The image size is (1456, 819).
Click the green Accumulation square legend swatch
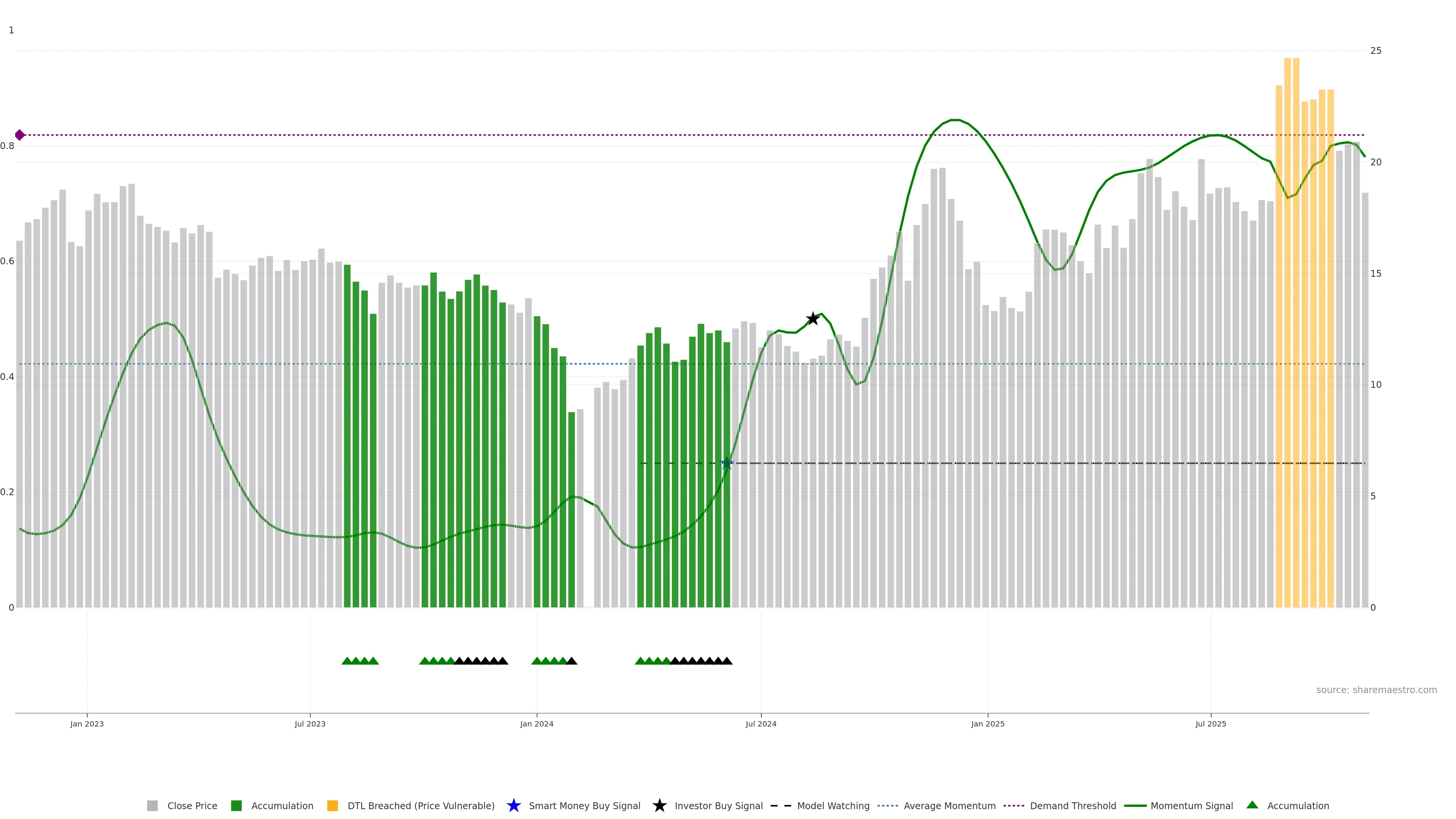(236, 806)
